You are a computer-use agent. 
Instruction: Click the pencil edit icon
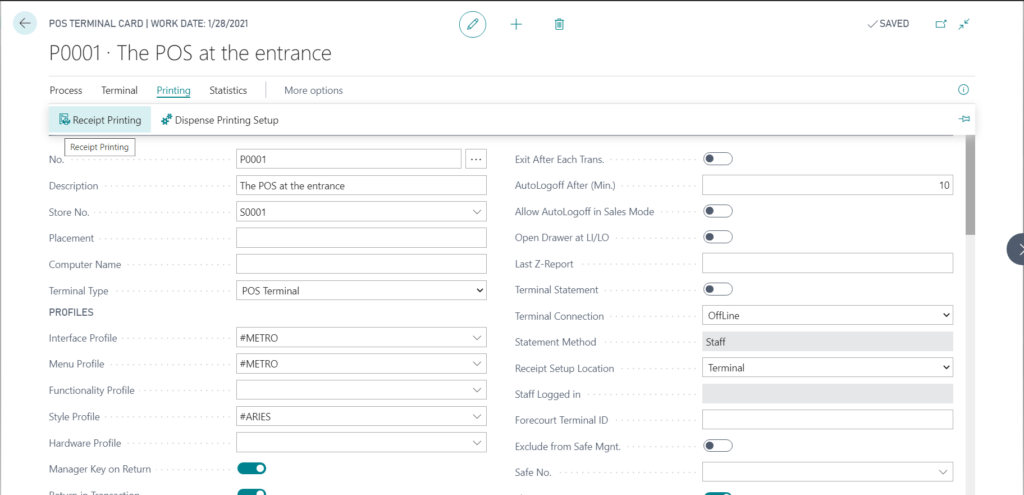[x=473, y=24]
